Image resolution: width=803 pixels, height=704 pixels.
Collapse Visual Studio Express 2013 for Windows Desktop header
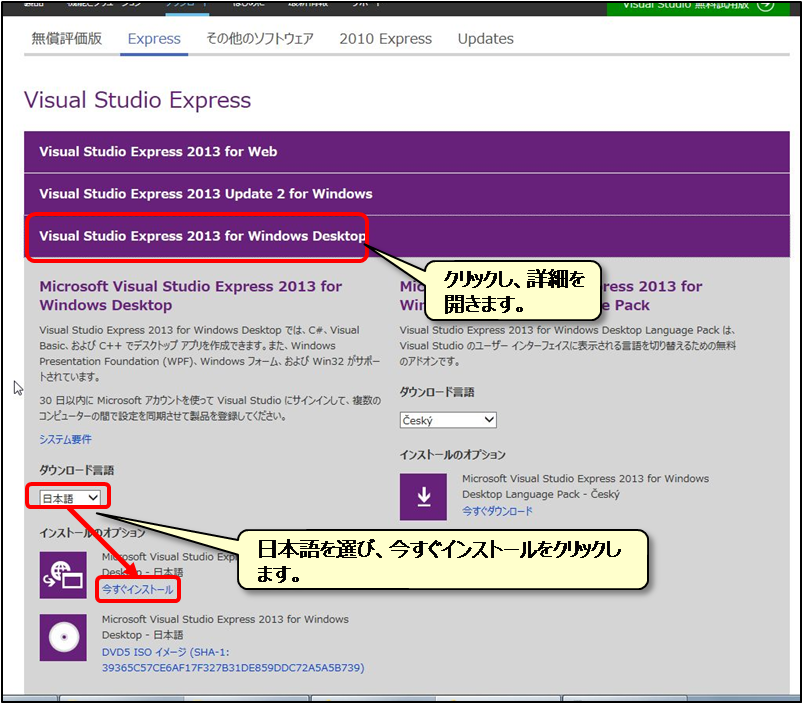(x=407, y=236)
